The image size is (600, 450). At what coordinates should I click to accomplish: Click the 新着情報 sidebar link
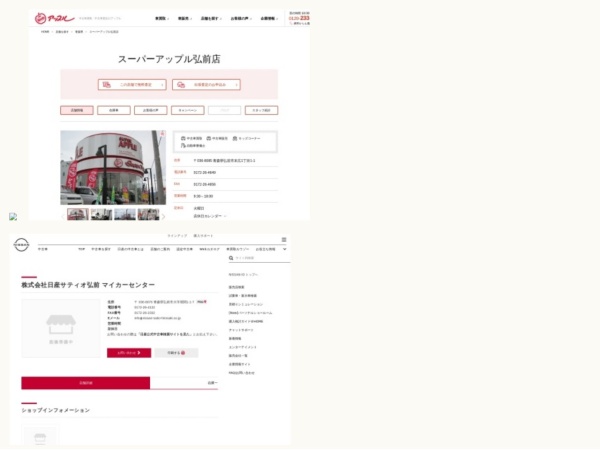coord(235,339)
